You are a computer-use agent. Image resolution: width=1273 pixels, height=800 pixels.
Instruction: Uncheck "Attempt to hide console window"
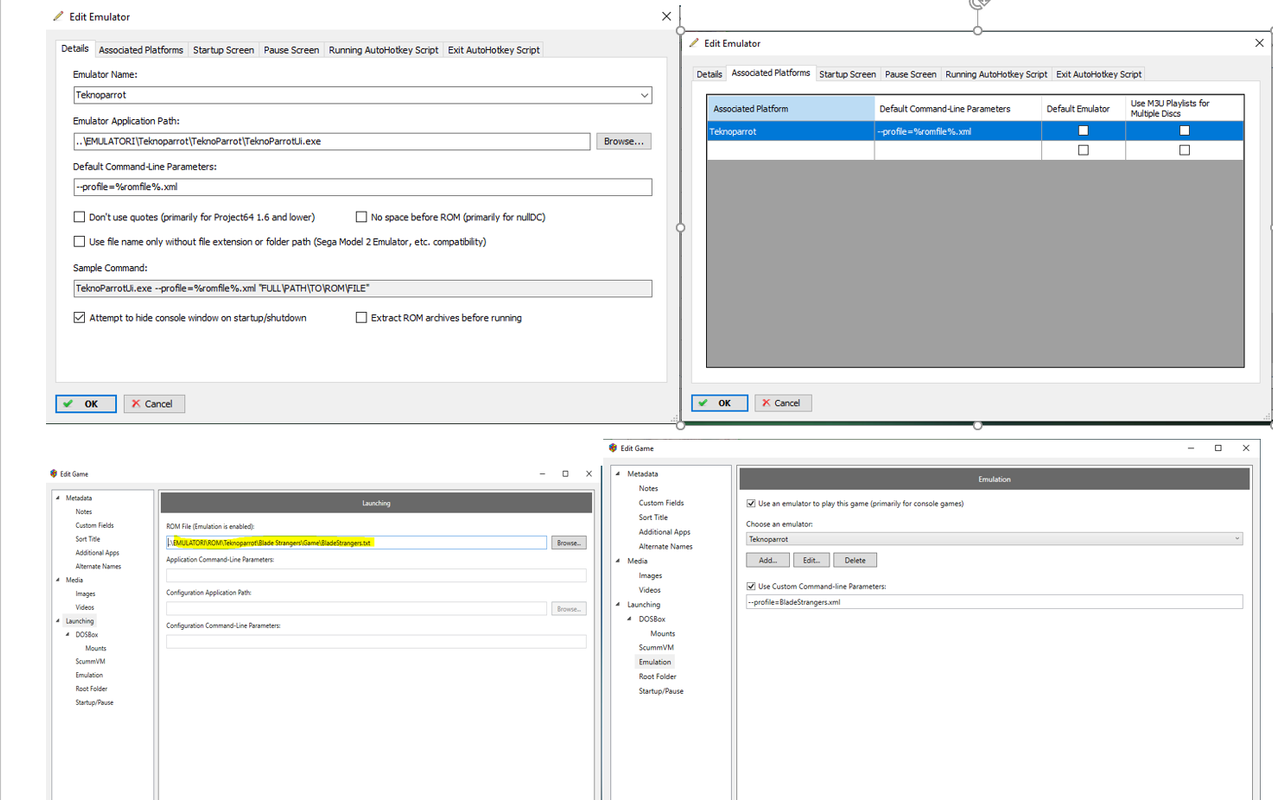point(79,318)
